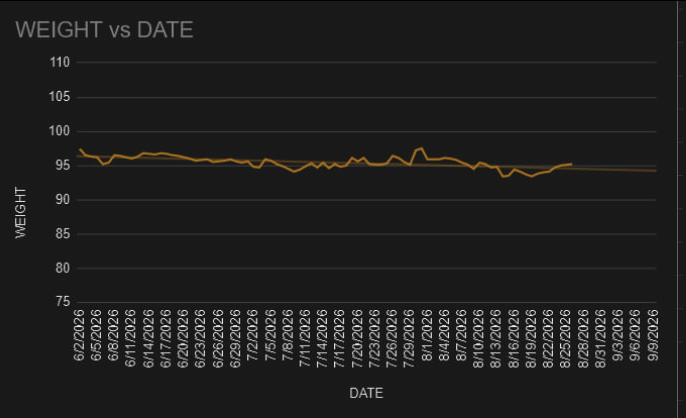Pick the 7/20/2026 date label
The height and width of the screenshot is (418, 686).
[357, 338]
